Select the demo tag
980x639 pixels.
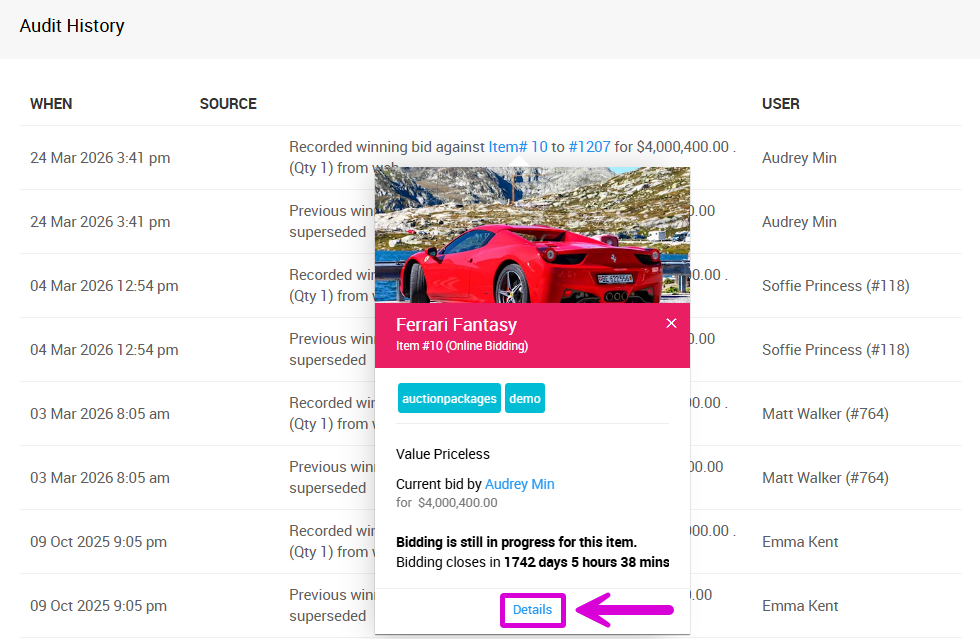(x=524, y=398)
